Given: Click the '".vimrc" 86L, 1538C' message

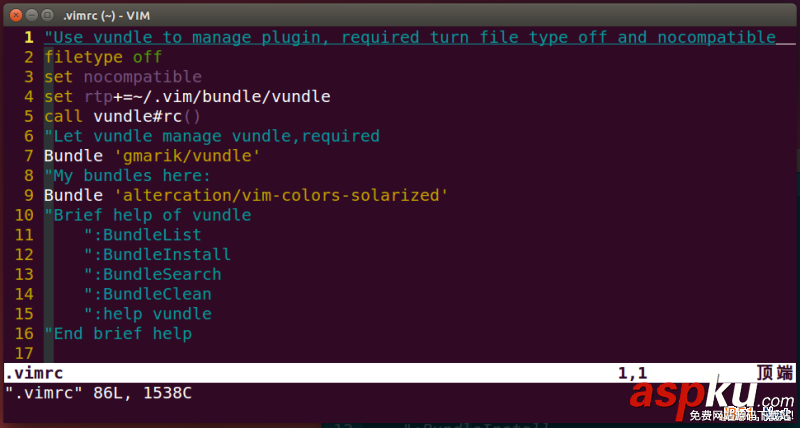Looking at the screenshot, I should pos(98,393).
